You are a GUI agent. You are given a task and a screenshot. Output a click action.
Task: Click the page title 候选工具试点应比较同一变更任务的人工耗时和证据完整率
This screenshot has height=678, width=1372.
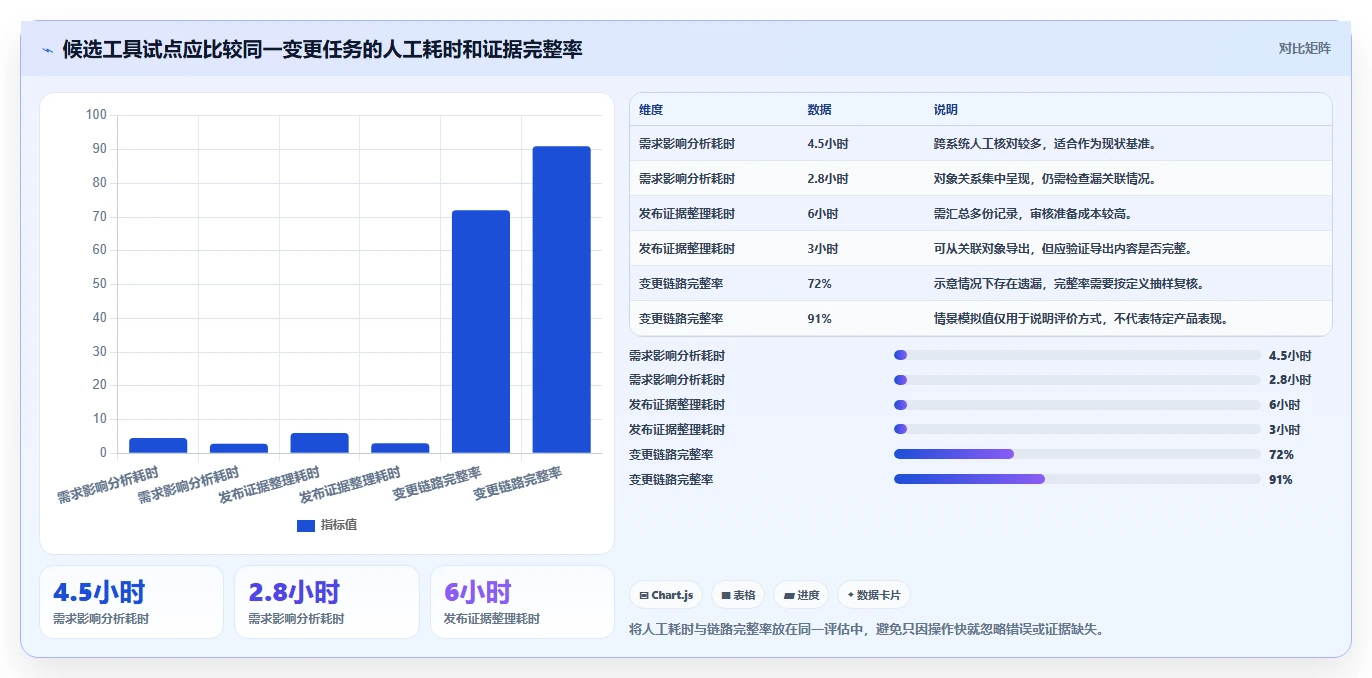322,49
